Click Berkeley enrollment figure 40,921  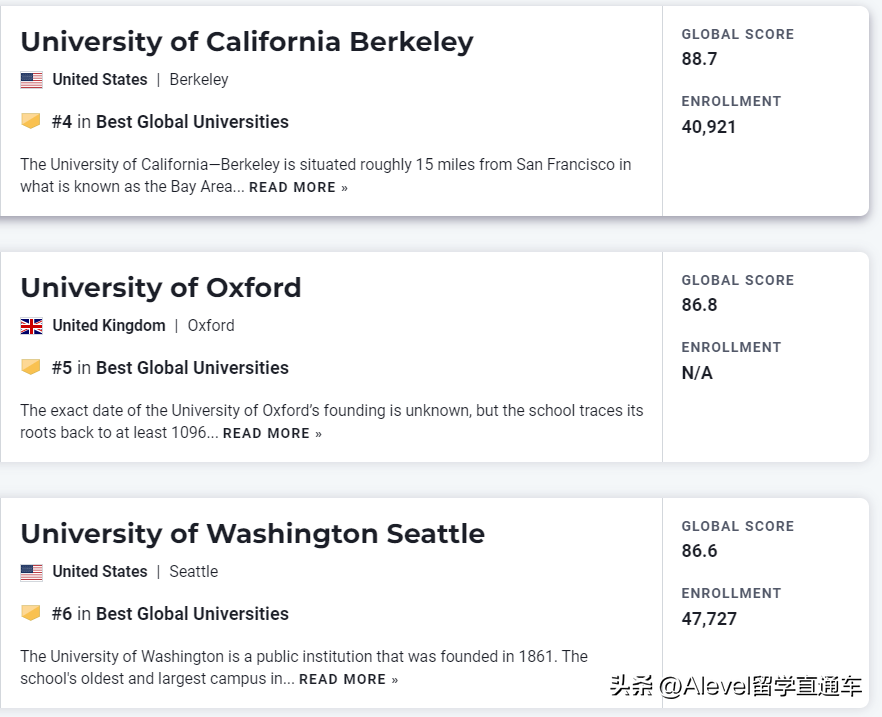pos(709,127)
